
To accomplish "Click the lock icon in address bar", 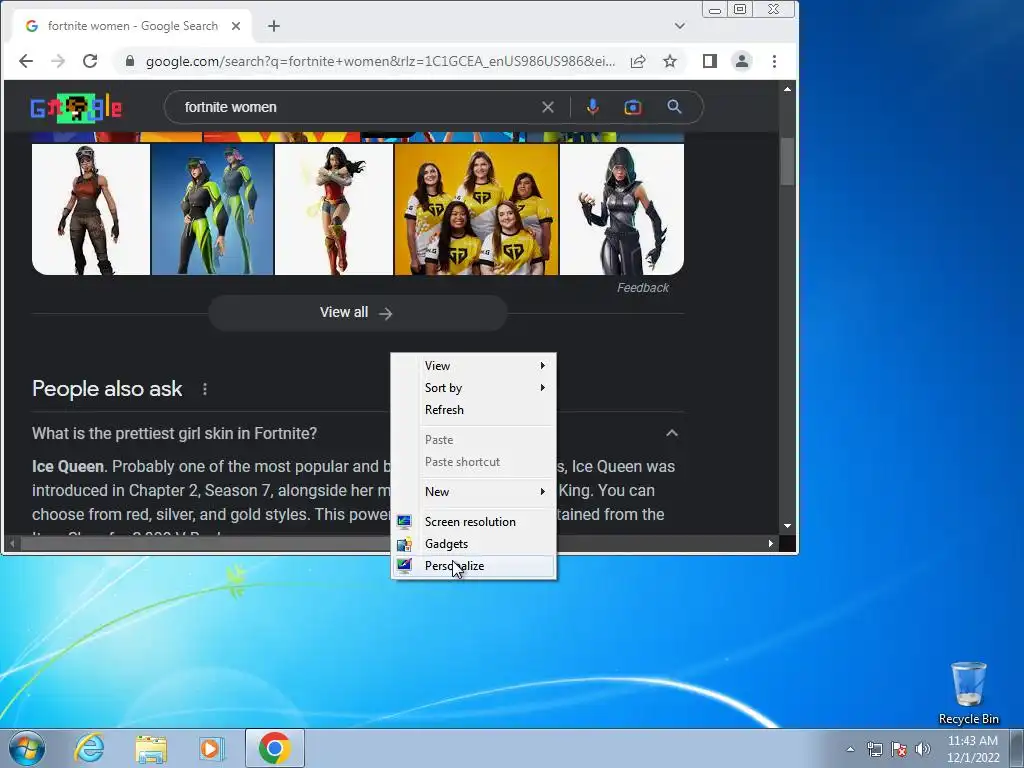I will click(x=130, y=61).
